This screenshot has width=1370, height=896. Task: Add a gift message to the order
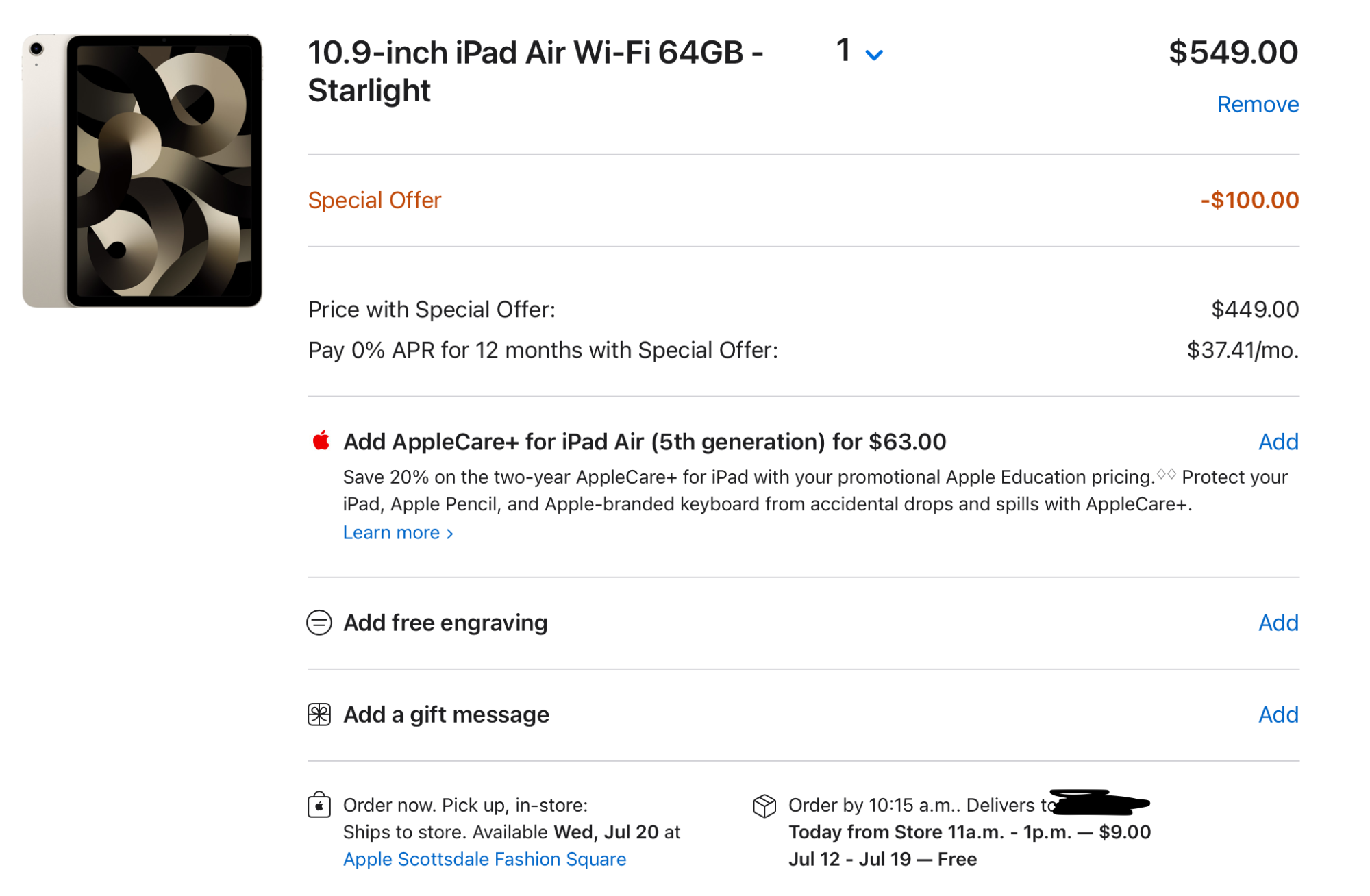[1278, 714]
